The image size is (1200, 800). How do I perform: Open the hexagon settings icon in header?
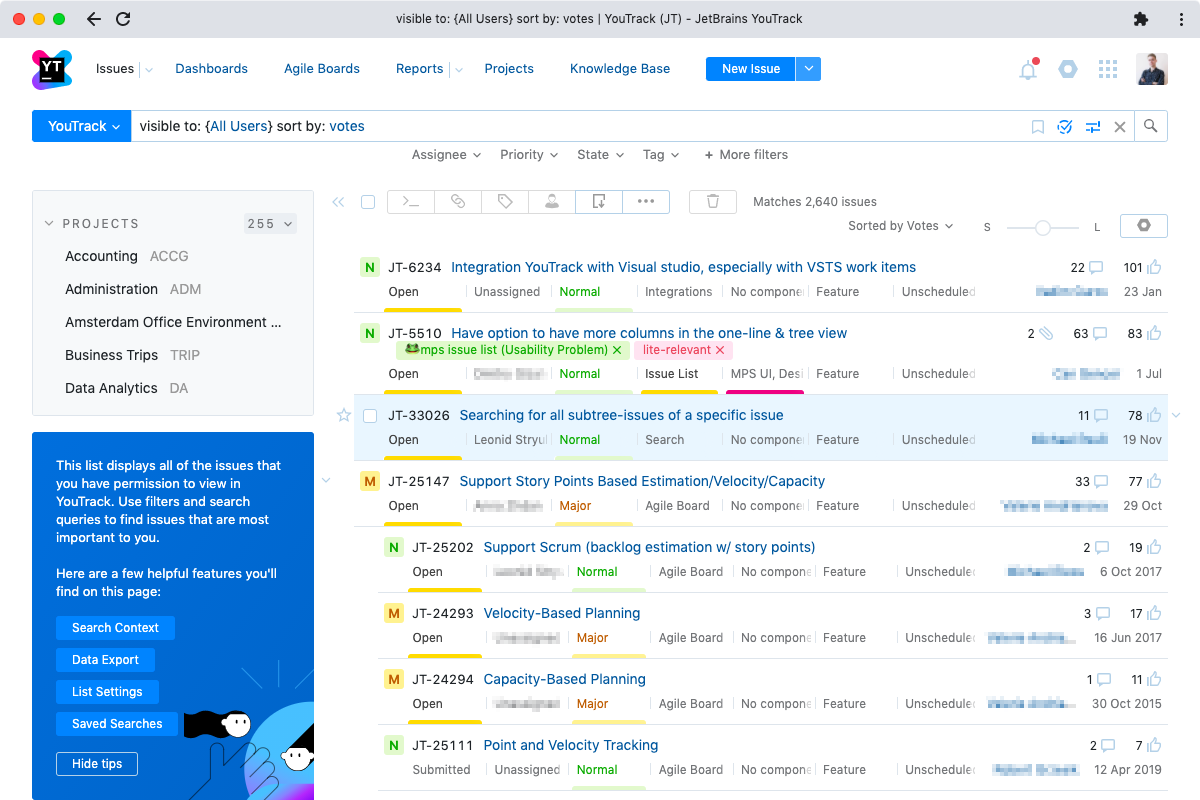(1068, 69)
